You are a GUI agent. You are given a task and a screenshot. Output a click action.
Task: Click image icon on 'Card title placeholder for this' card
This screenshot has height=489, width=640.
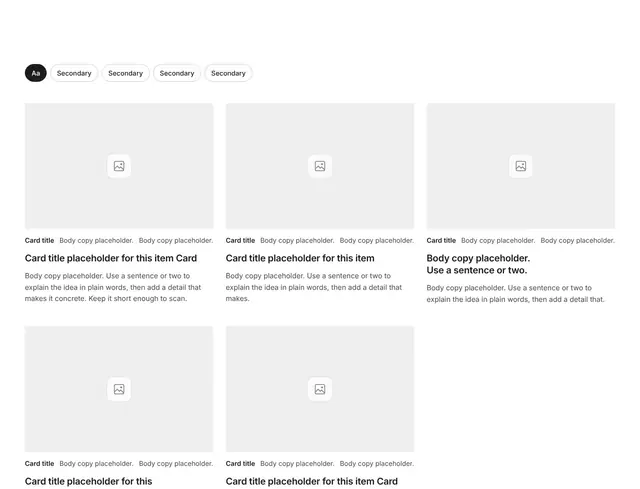coord(119,389)
